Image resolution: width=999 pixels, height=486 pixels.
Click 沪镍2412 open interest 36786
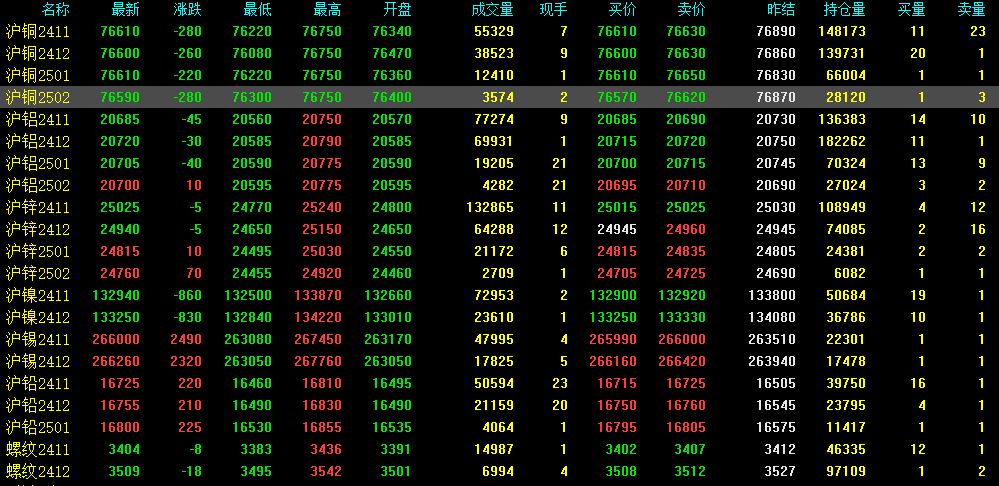click(x=847, y=317)
